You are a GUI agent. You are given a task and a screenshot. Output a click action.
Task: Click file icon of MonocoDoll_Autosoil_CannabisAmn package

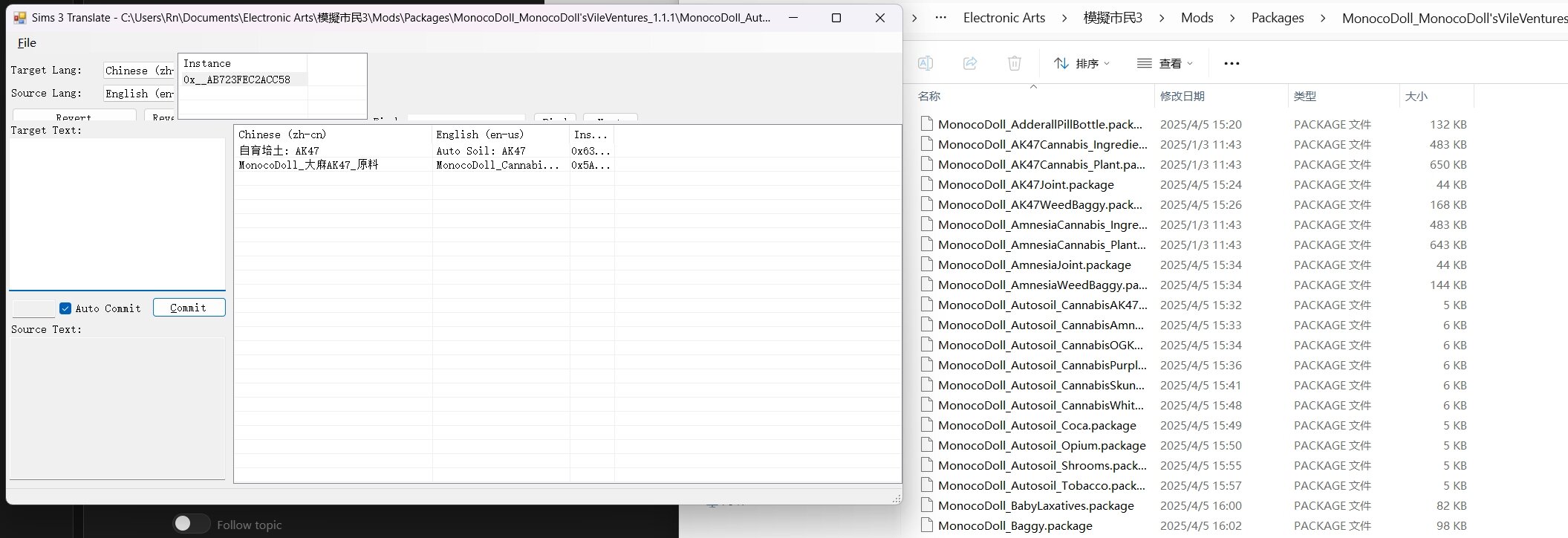[x=926, y=325]
